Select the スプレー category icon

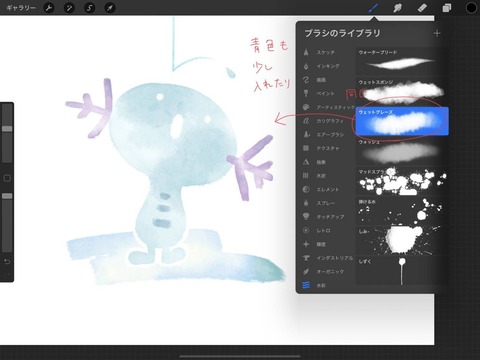[306, 203]
